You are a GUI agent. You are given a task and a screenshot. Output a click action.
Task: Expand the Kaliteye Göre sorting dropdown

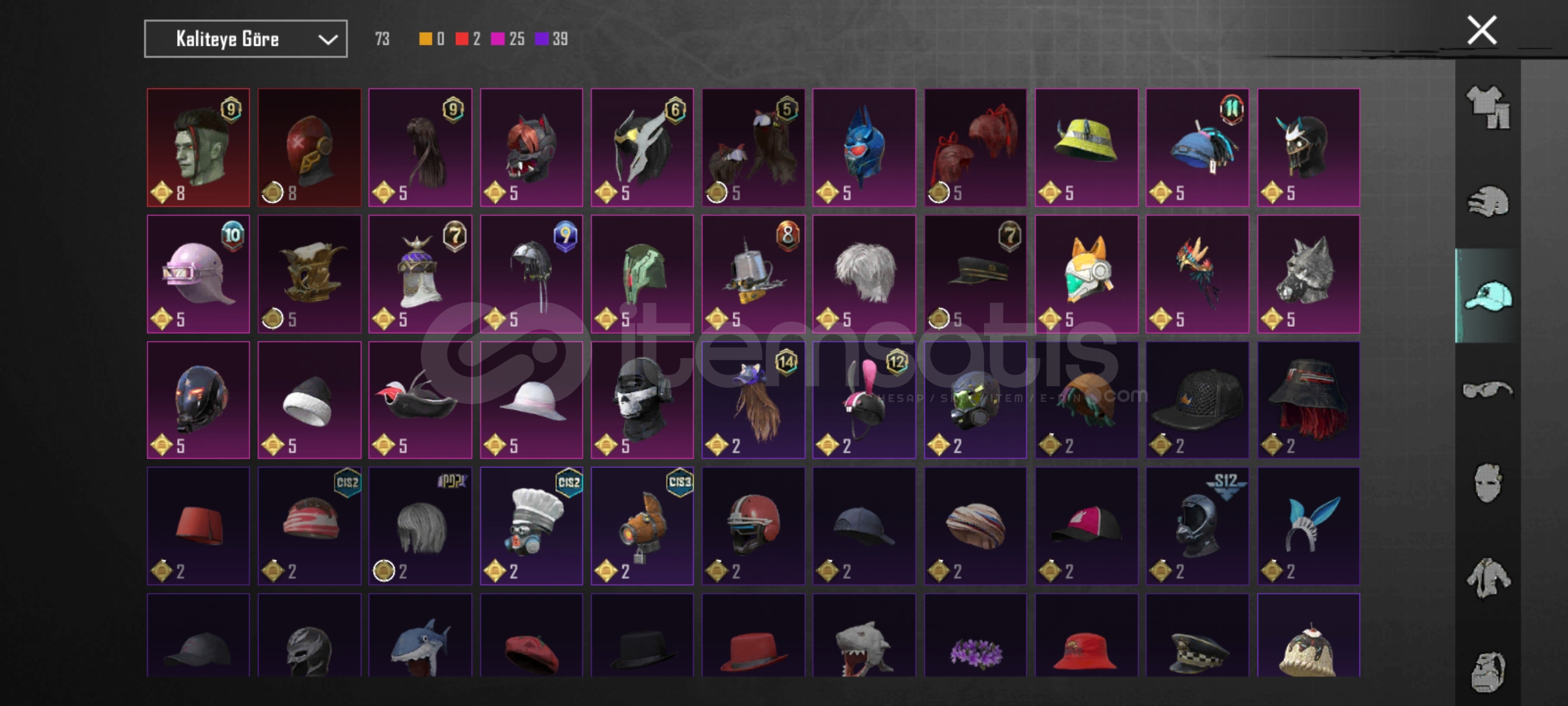click(x=246, y=39)
